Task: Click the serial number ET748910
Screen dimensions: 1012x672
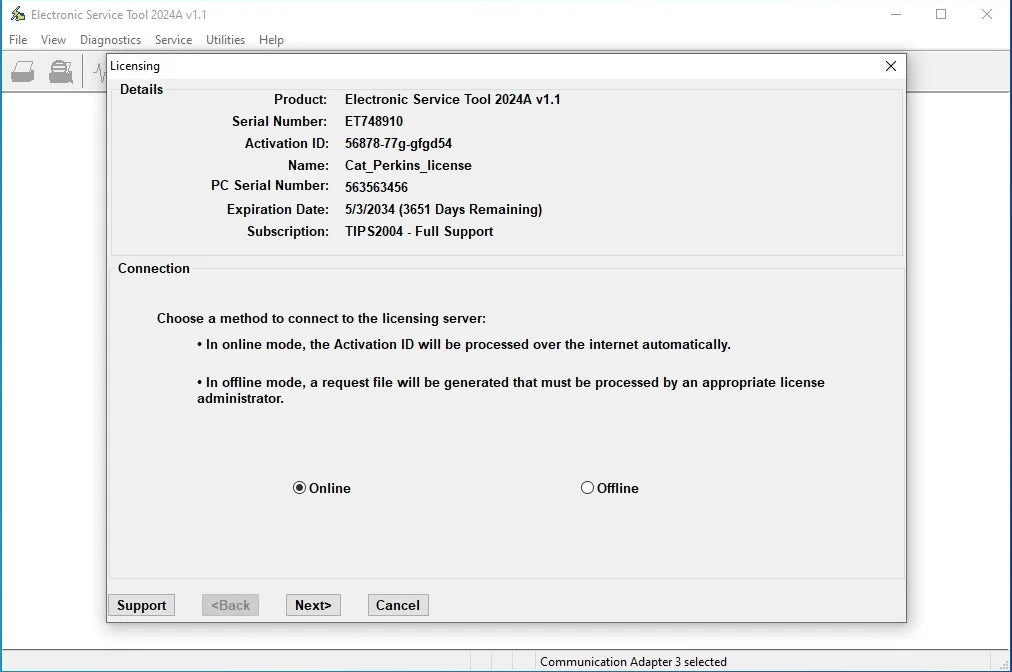Action: tap(374, 121)
